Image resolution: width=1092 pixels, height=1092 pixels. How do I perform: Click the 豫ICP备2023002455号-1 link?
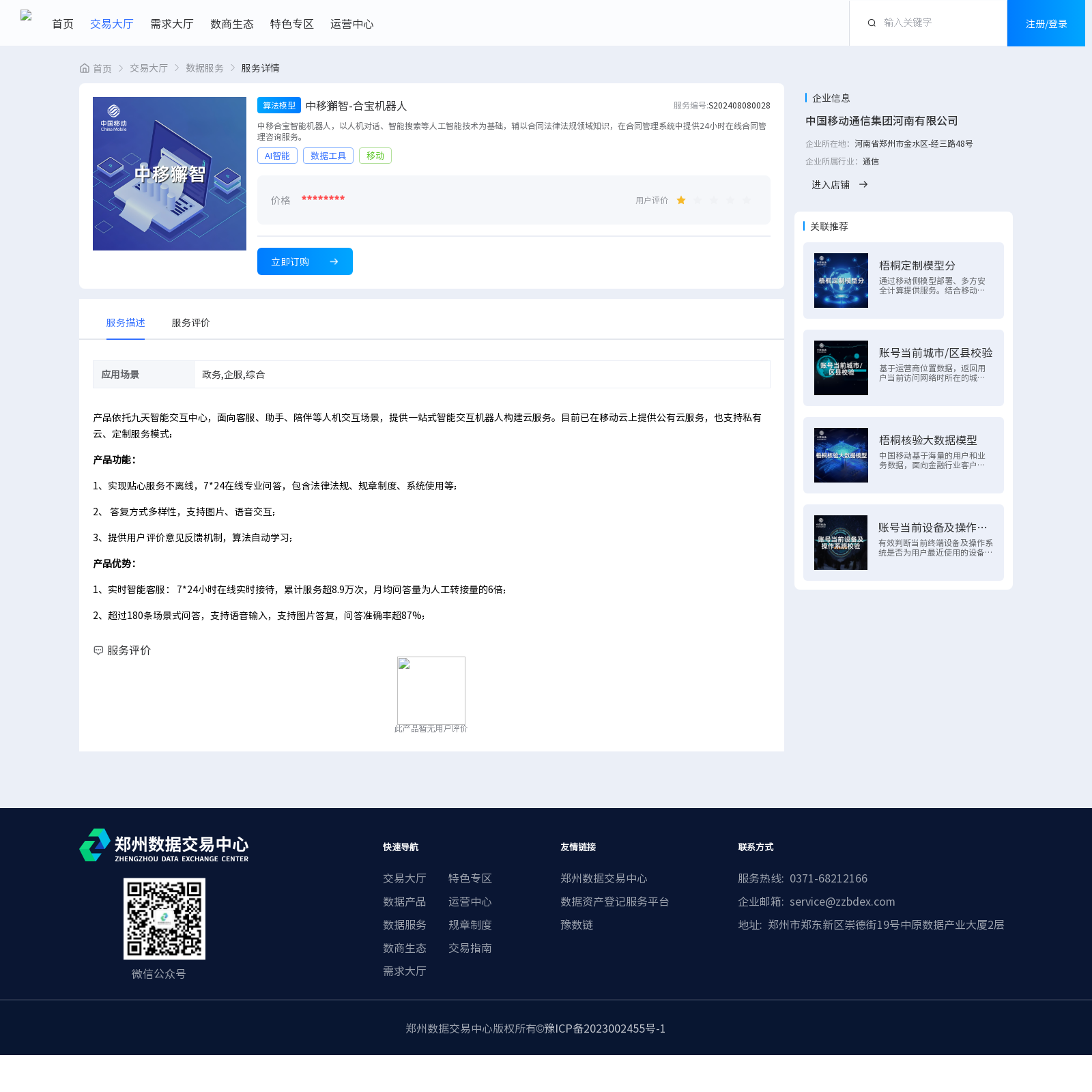click(x=605, y=1029)
